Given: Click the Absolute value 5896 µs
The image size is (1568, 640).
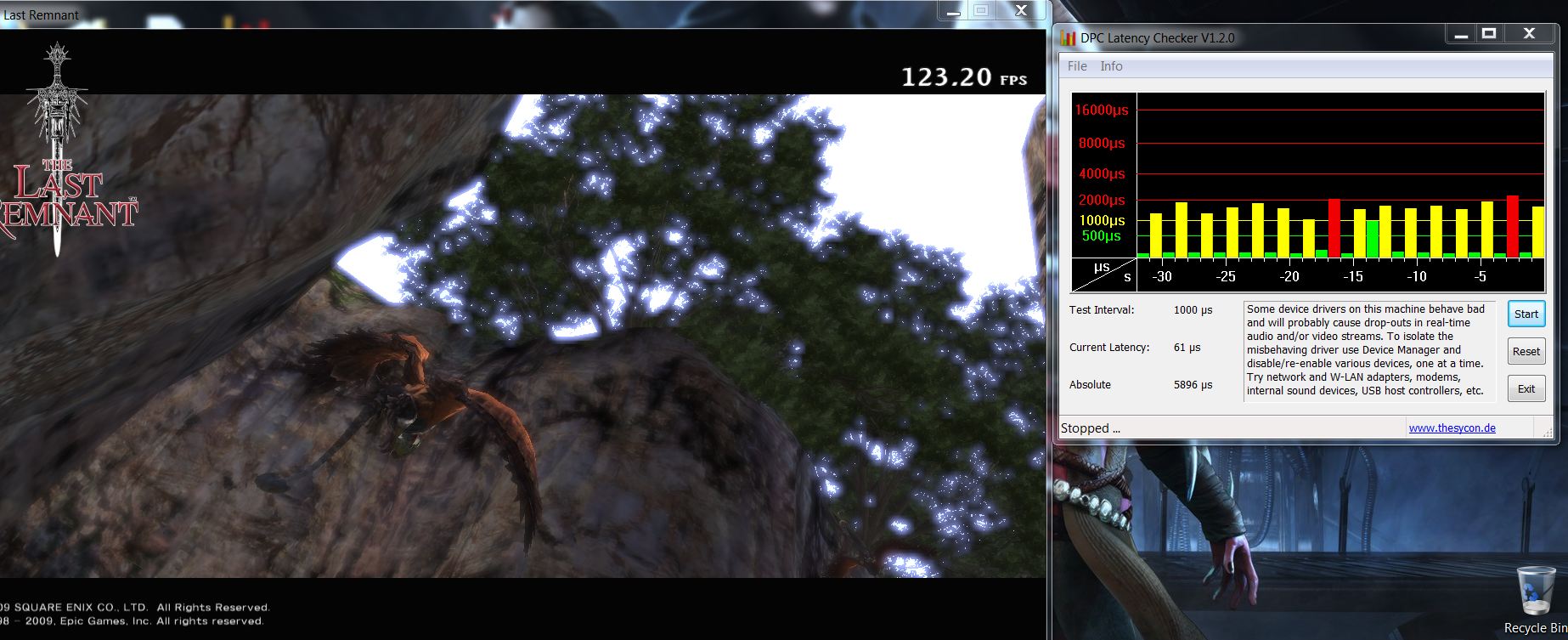Looking at the screenshot, I should (1193, 385).
